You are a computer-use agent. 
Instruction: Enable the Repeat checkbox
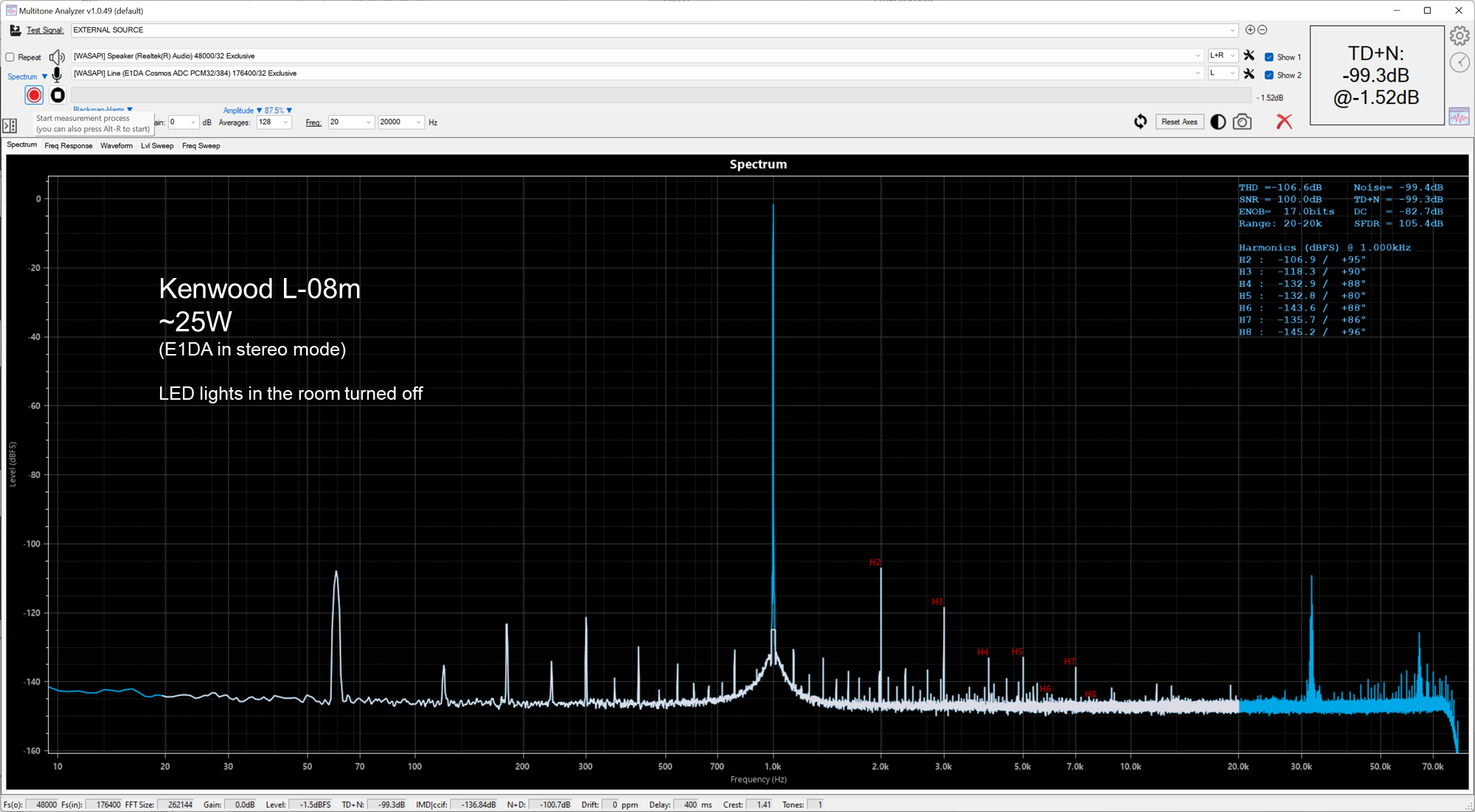(x=10, y=57)
